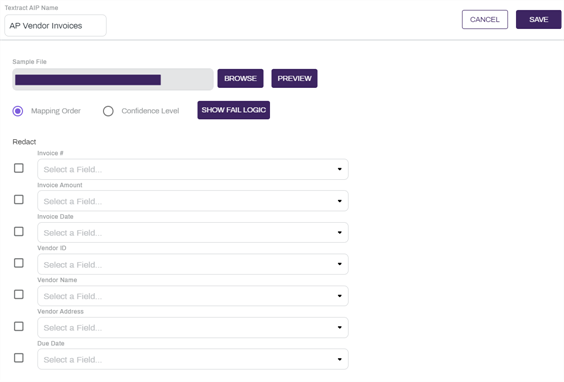The image size is (564, 382).
Task: Save the Textract AIP configuration
Action: point(538,19)
